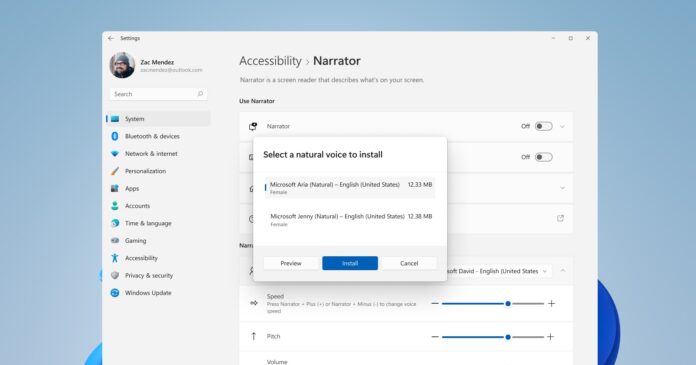The width and height of the screenshot is (696, 365).
Task: Click the Preview button in dialog
Action: point(291,263)
